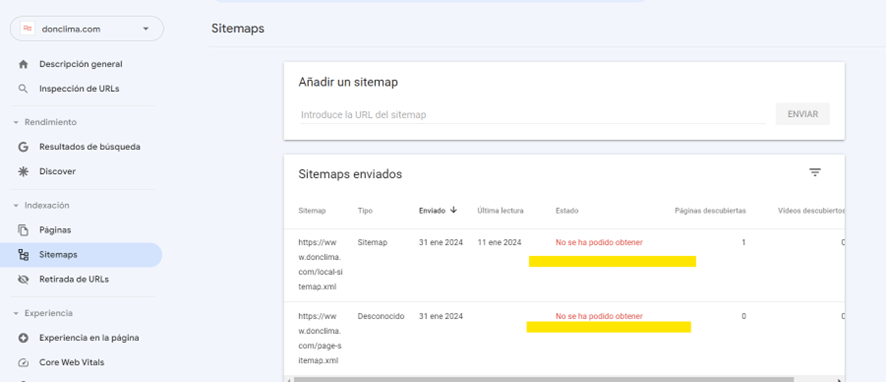This screenshot has width=886, height=382.
Task: Sort by the Sitemap column header
Action: tap(312, 211)
